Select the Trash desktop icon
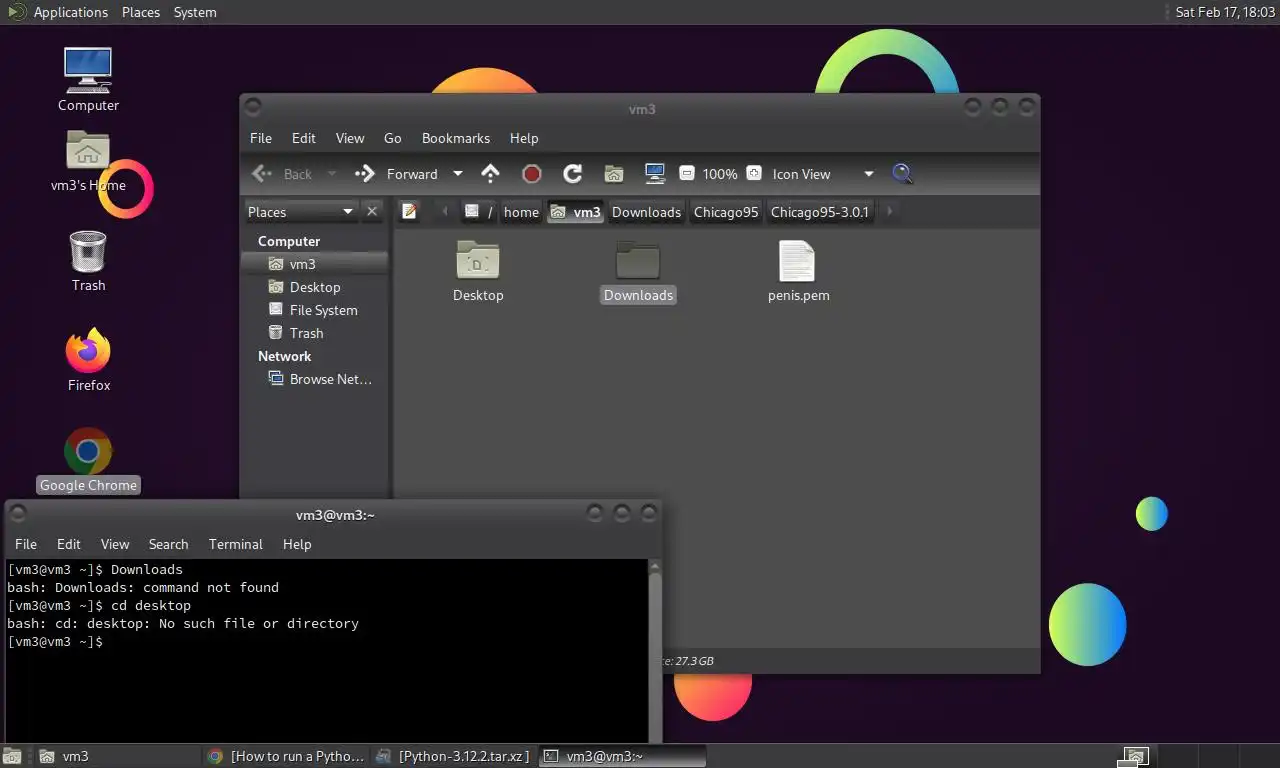Screen dimensions: 1280x768 pyautogui.click(x=88, y=261)
